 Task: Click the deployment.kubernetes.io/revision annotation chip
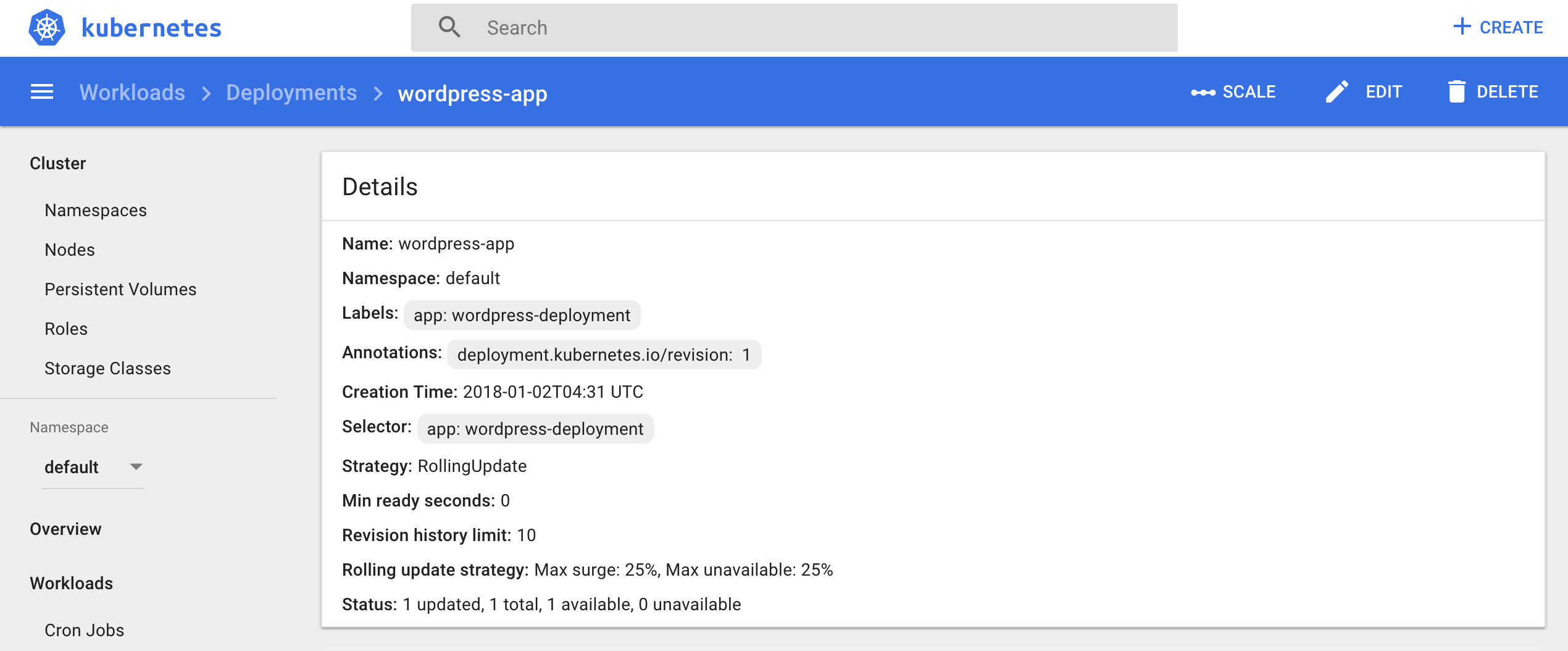pos(604,355)
